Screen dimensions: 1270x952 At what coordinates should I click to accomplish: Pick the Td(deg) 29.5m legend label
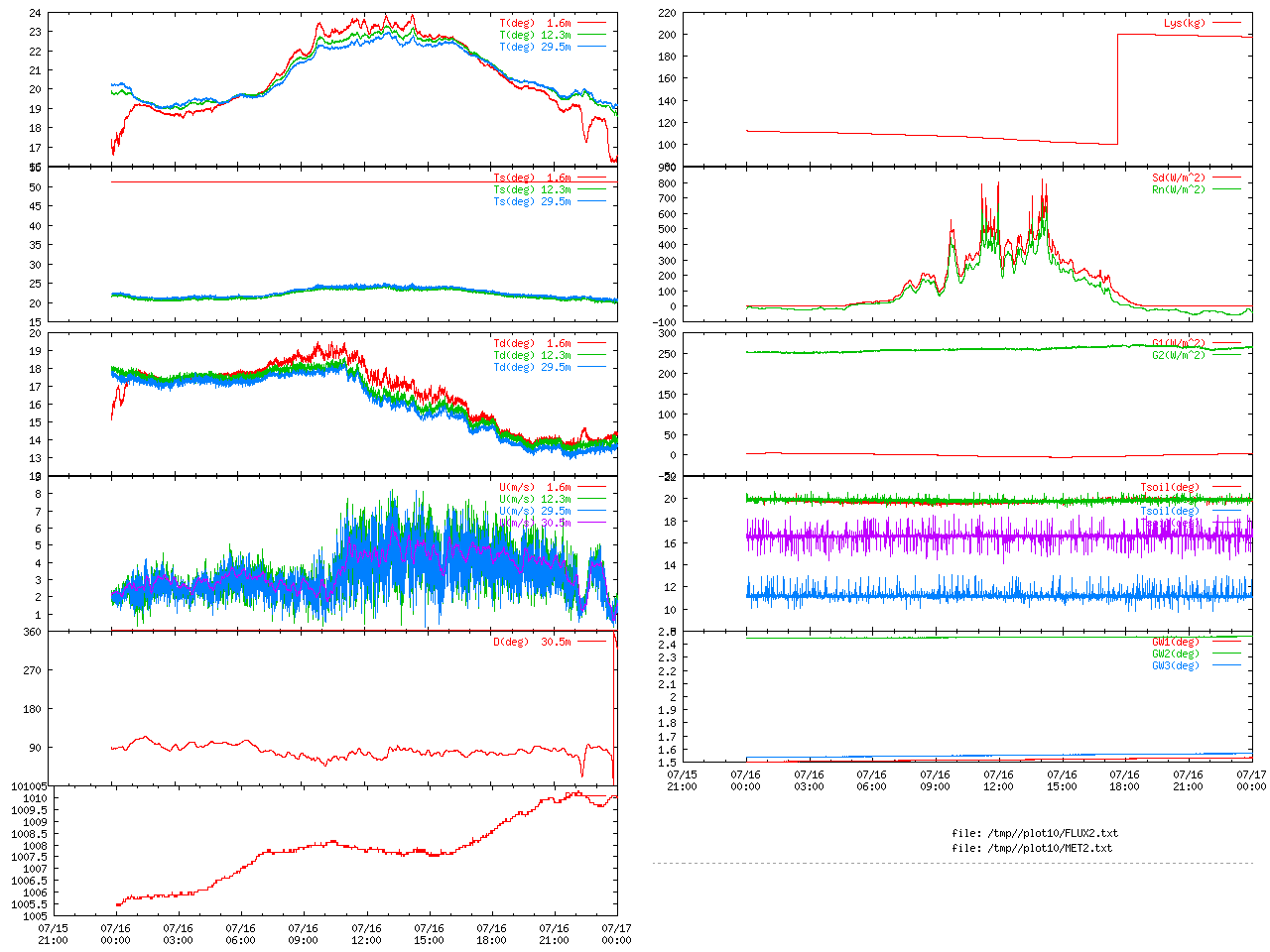point(533,368)
